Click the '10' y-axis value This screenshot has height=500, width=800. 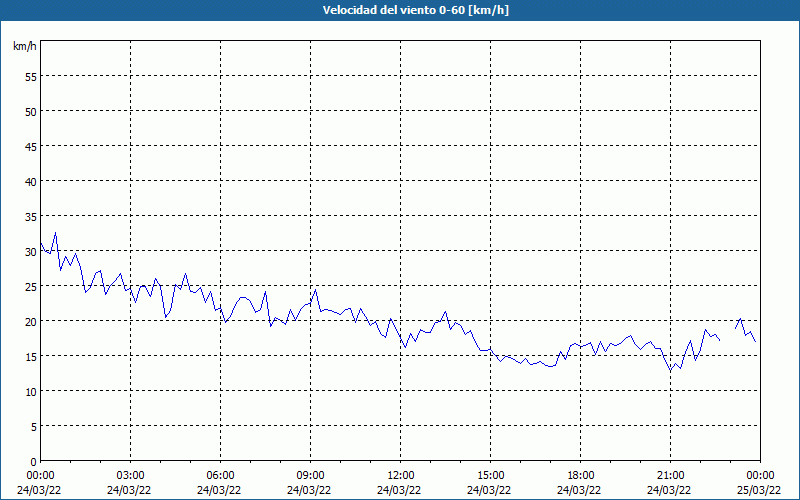tap(31, 392)
